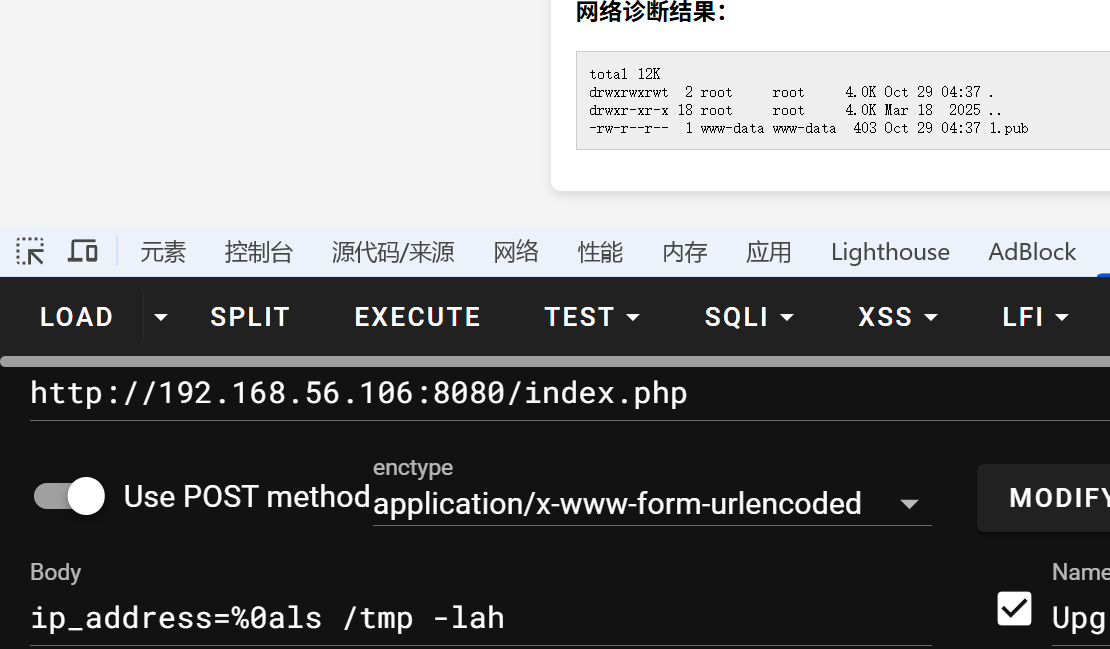The image size is (1110, 649).
Task: Open the LOAD dropdown arrow
Action: tap(160, 317)
